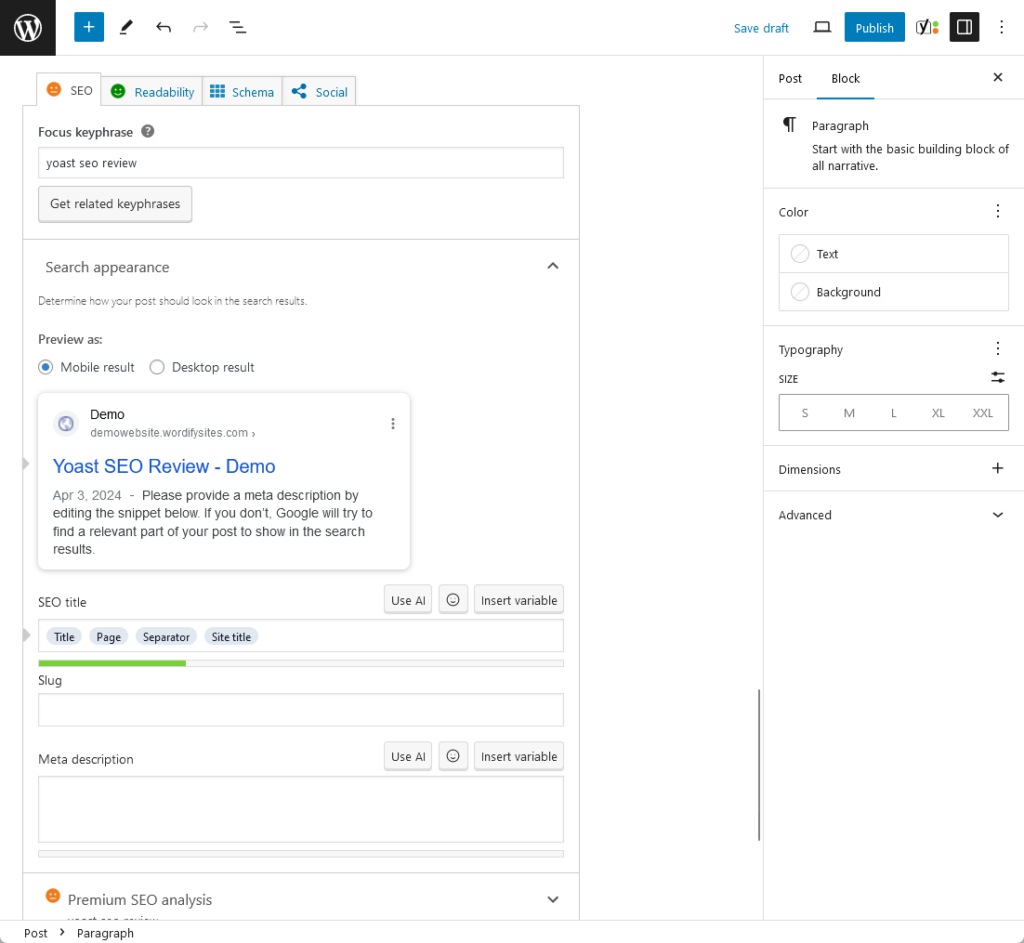The width and height of the screenshot is (1024, 943).
Task: Click the Post breadcrumb in footer
Action: point(35,933)
